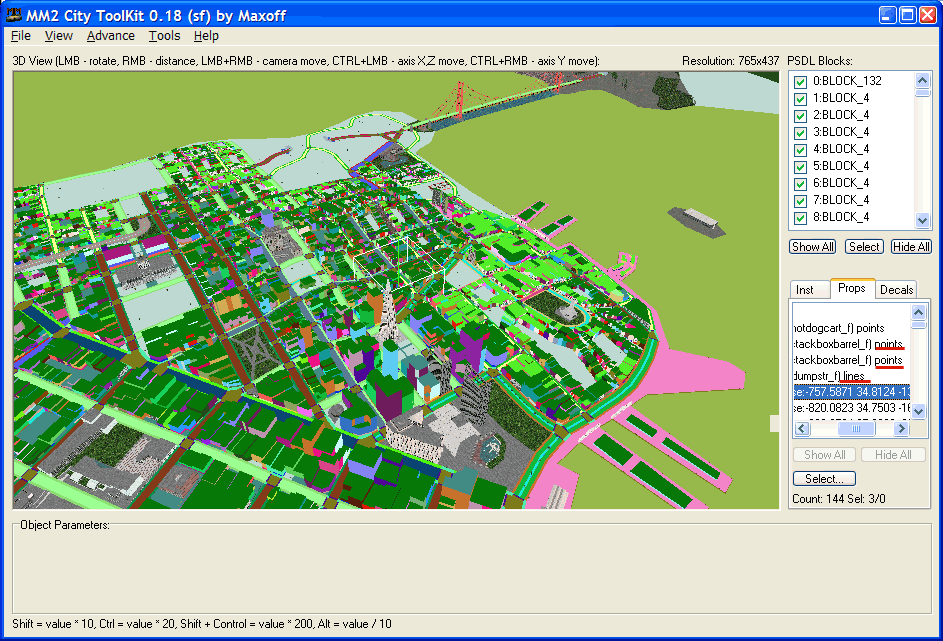Click the props list horizontal scrollbar thumb
The height and width of the screenshot is (641, 943).
click(850, 428)
